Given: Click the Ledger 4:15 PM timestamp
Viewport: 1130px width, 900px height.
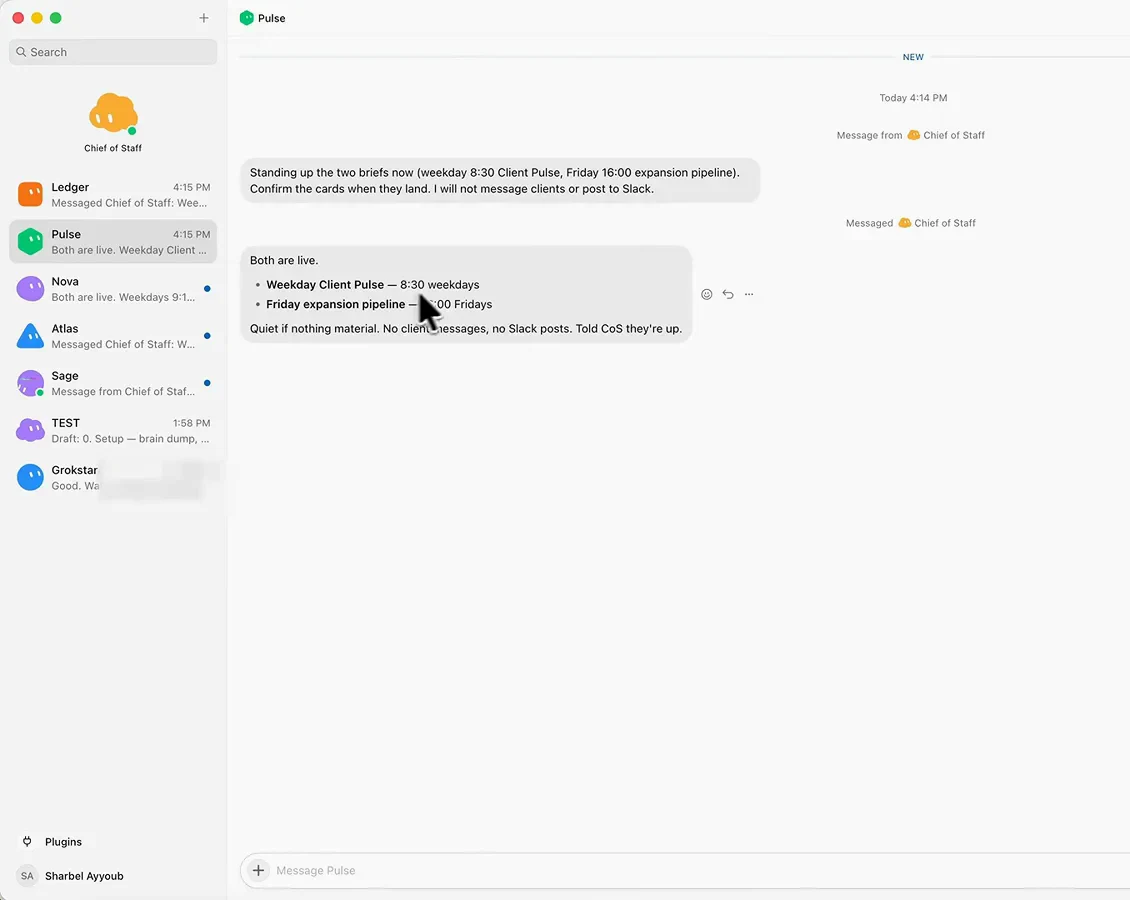Looking at the screenshot, I should 192,187.
